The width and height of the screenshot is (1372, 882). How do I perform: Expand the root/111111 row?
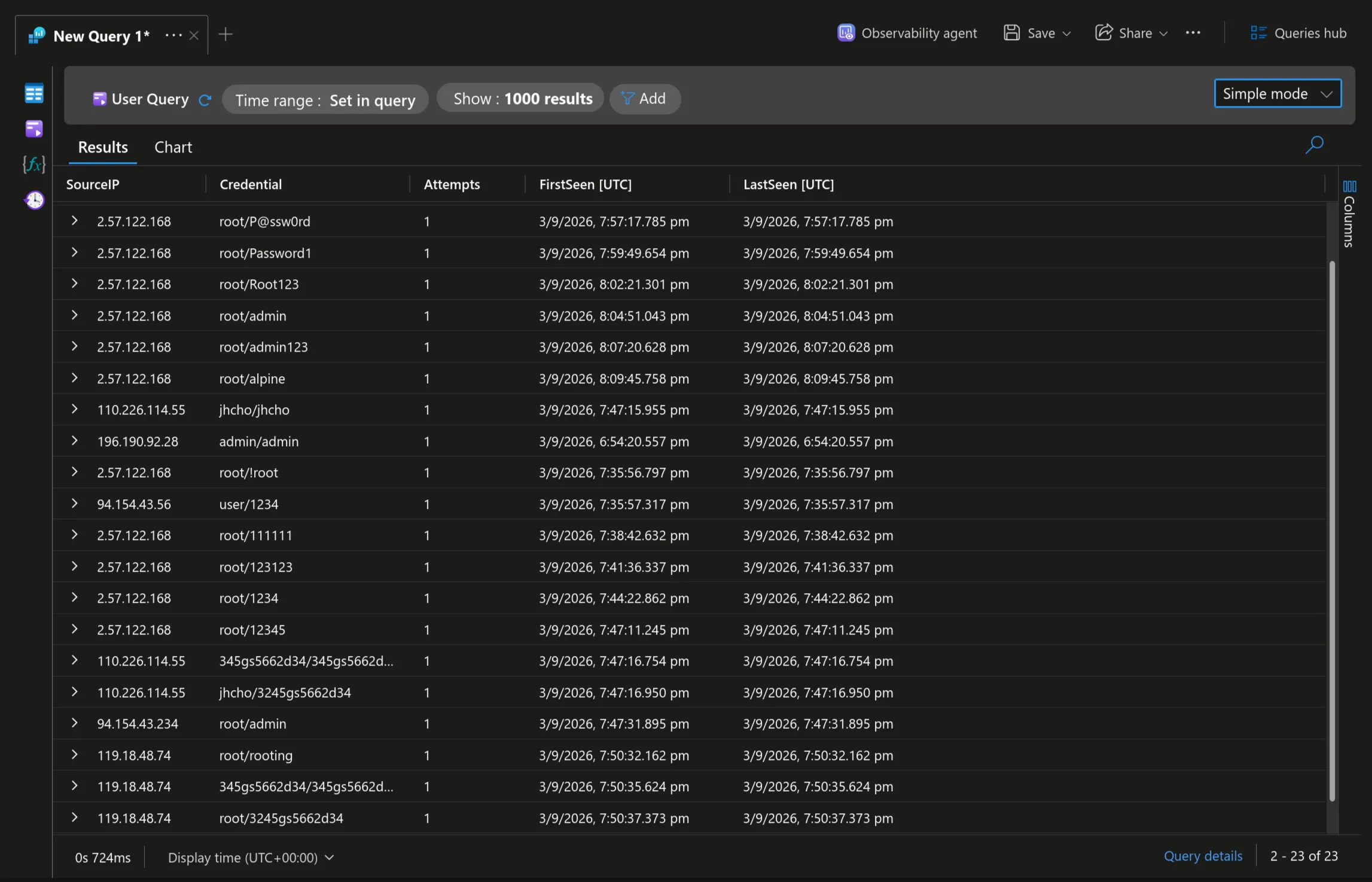click(74, 535)
